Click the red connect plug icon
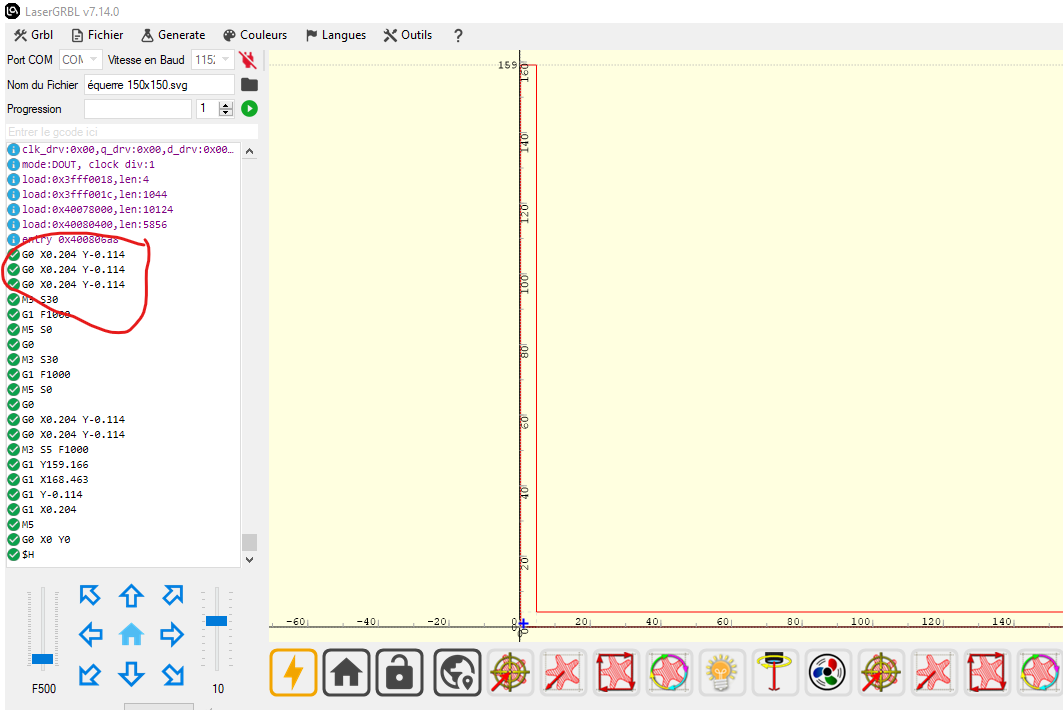 [x=248, y=60]
